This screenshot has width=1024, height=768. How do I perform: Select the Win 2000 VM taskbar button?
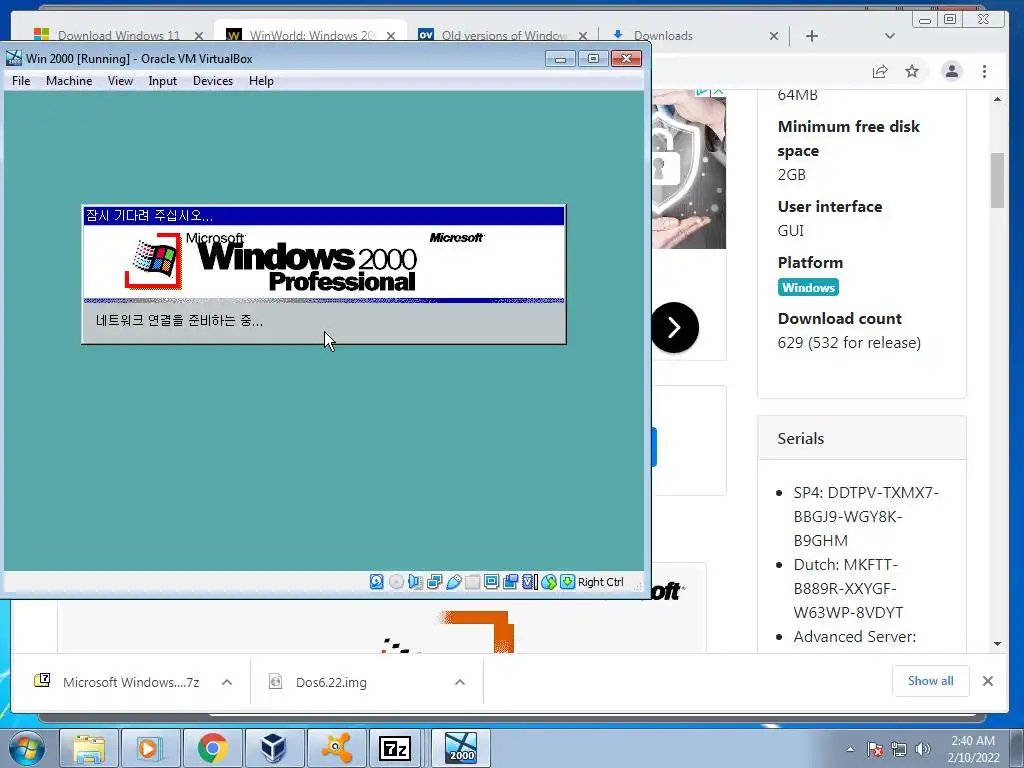(461, 748)
